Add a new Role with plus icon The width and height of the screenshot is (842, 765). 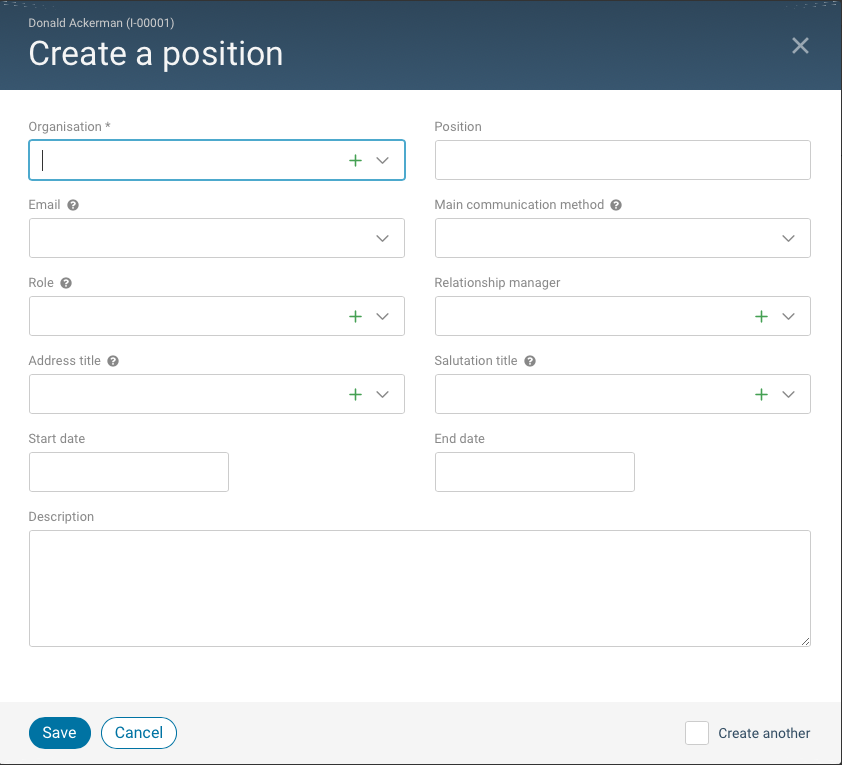click(x=355, y=316)
